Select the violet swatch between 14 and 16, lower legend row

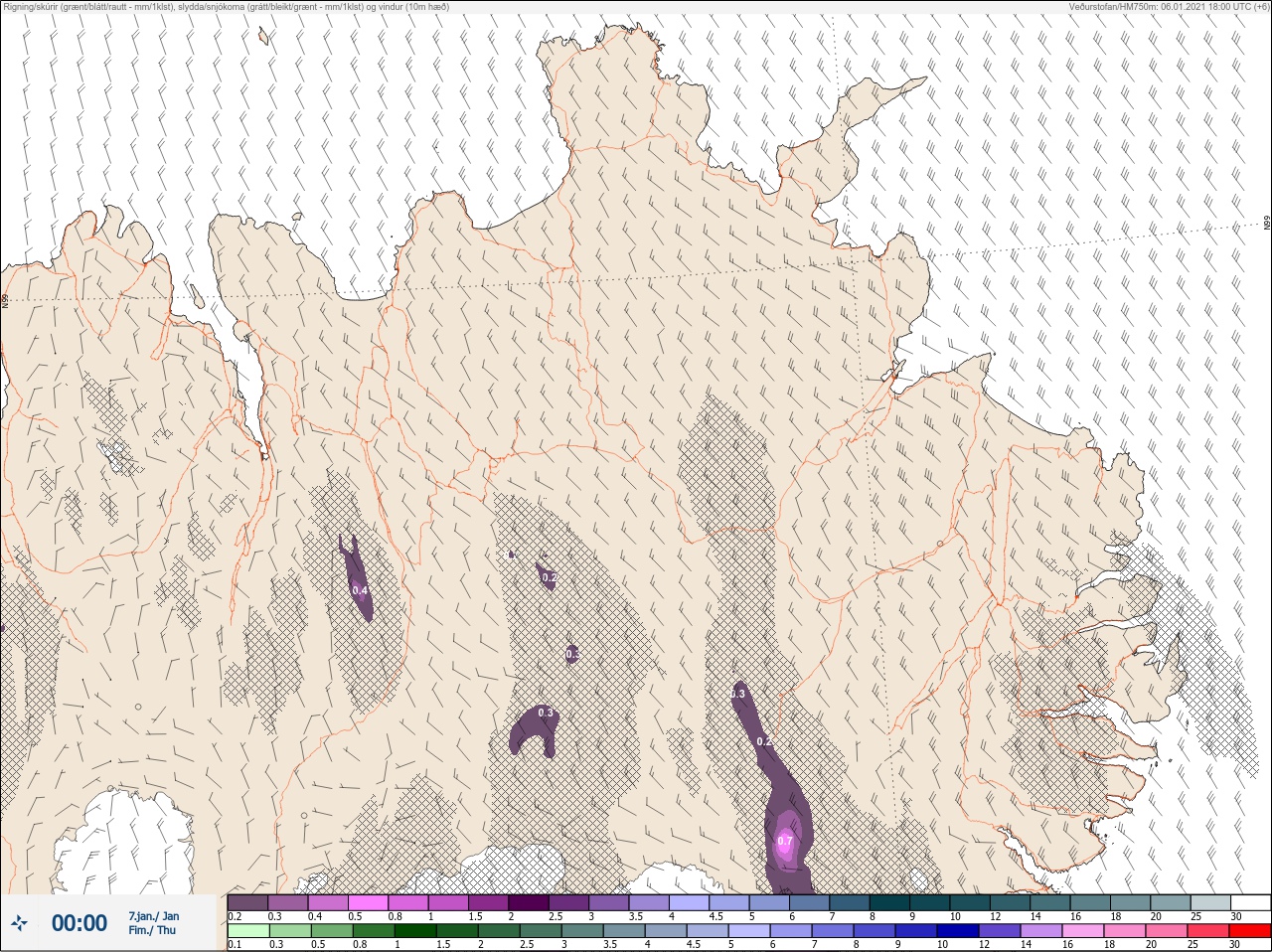point(1041,931)
